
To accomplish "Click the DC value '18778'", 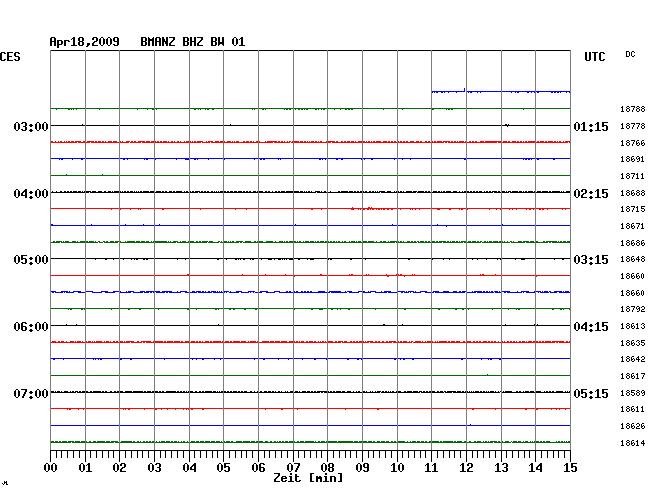I will (633, 126).
